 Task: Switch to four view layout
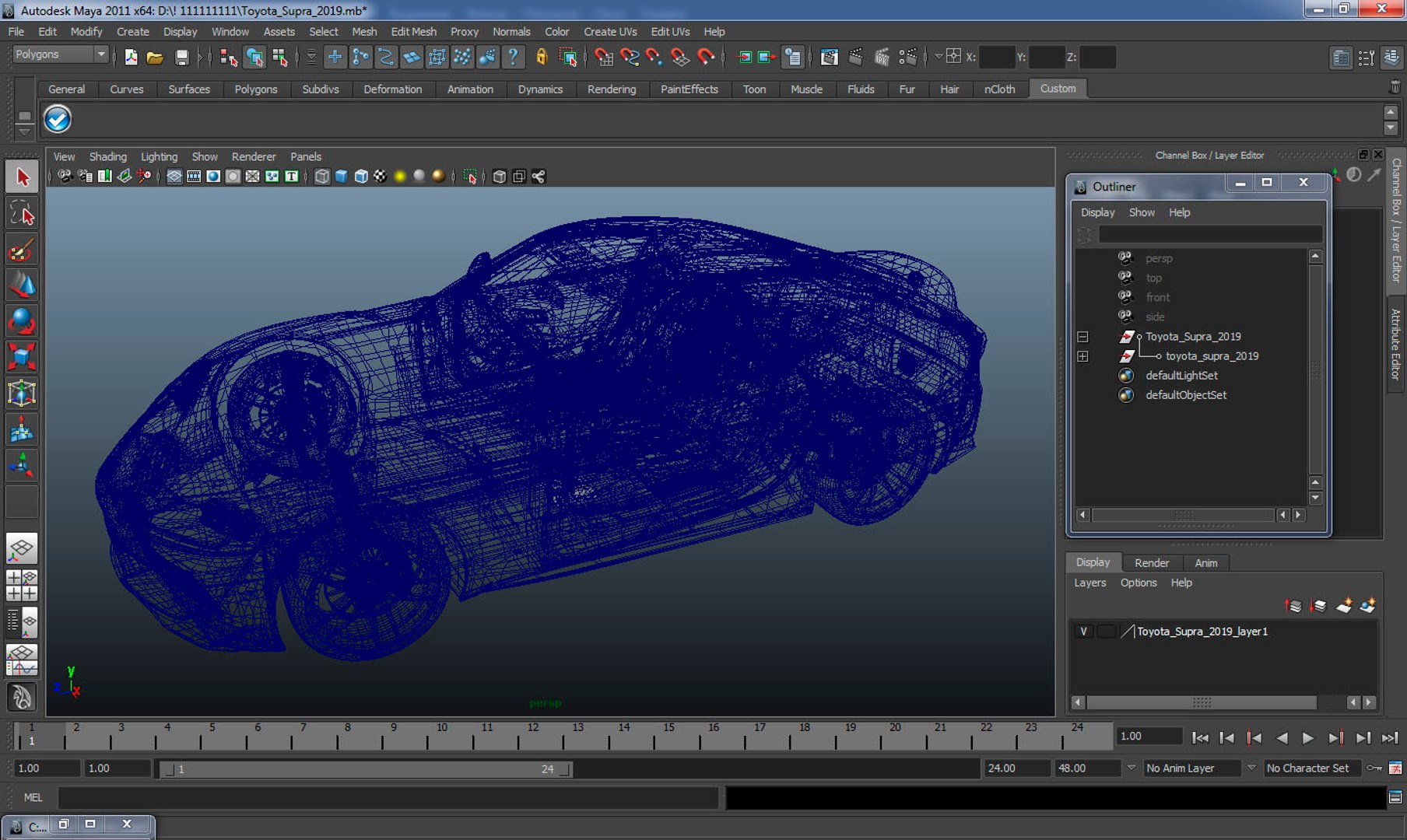(x=22, y=585)
